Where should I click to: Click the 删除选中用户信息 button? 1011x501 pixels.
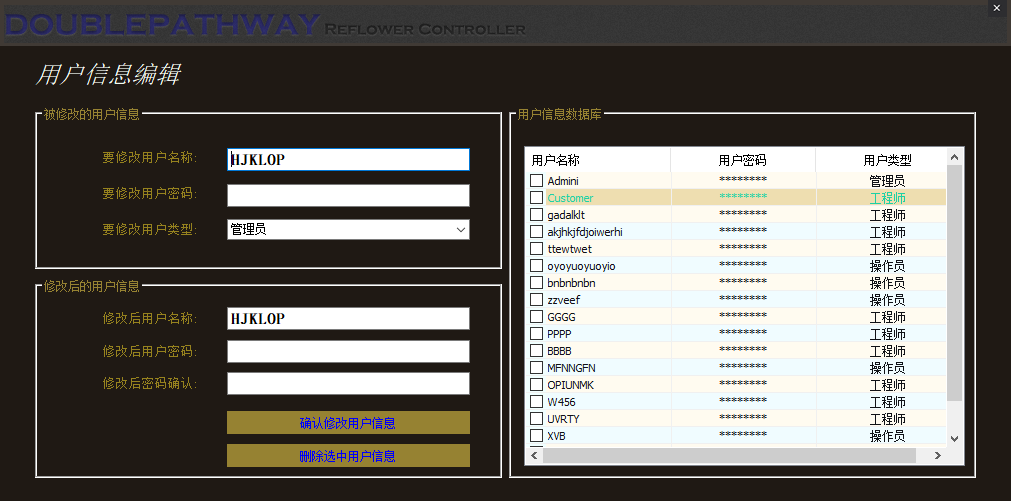[x=348, y=456]
